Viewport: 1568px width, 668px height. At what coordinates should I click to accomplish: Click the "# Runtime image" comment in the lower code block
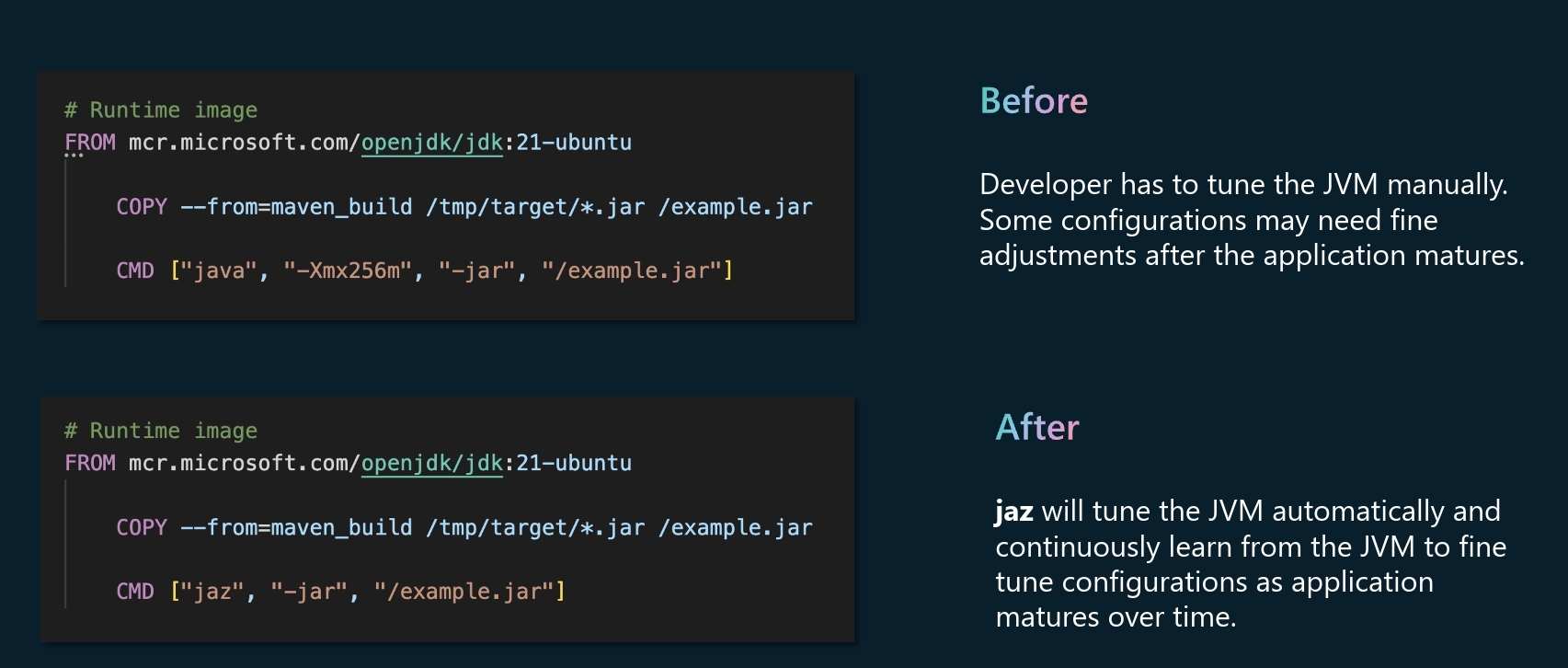pyautogui.click(x=161, y=431)
